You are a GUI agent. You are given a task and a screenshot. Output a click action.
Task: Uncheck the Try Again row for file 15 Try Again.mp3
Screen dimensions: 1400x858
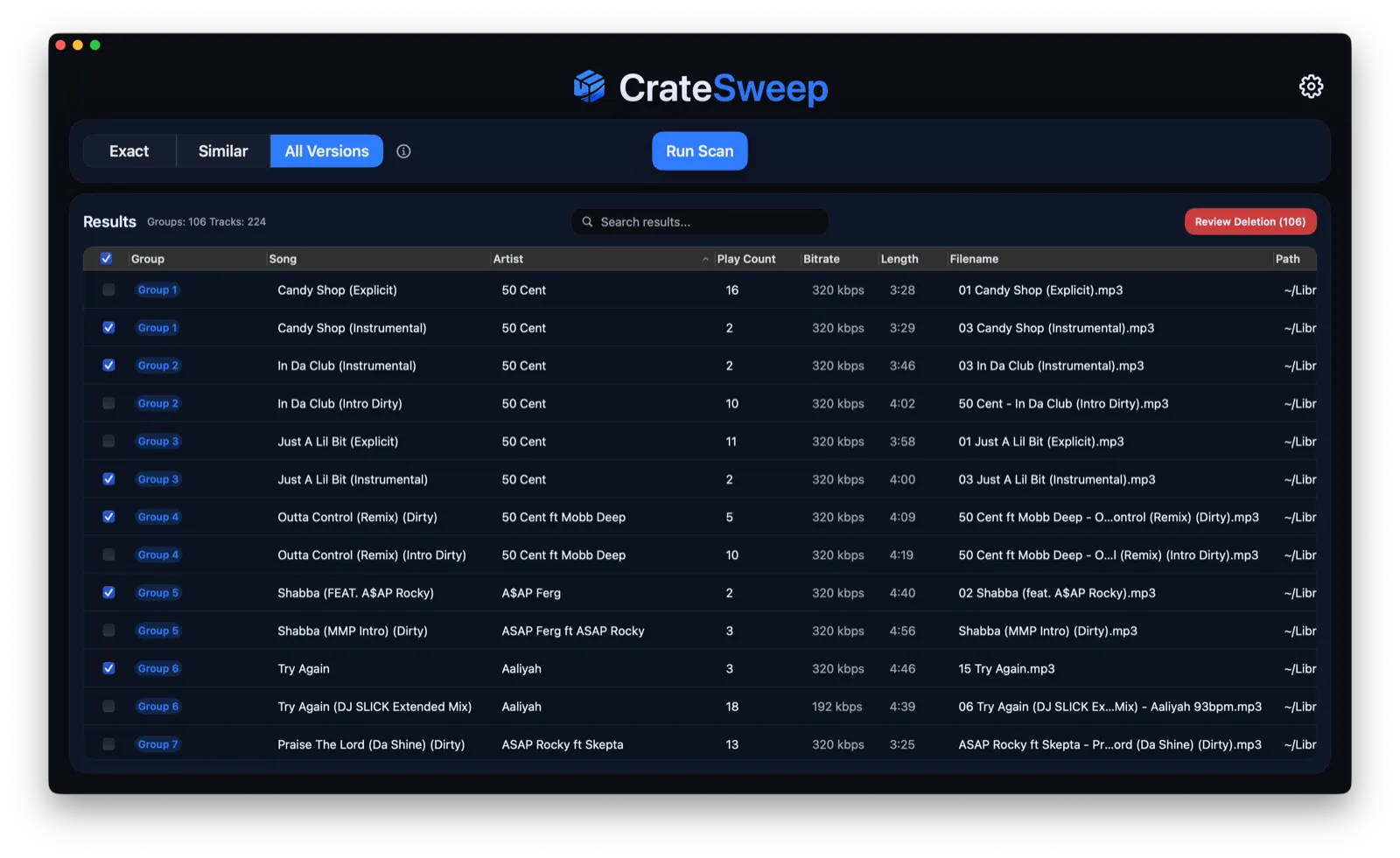[x=108, y=668]
